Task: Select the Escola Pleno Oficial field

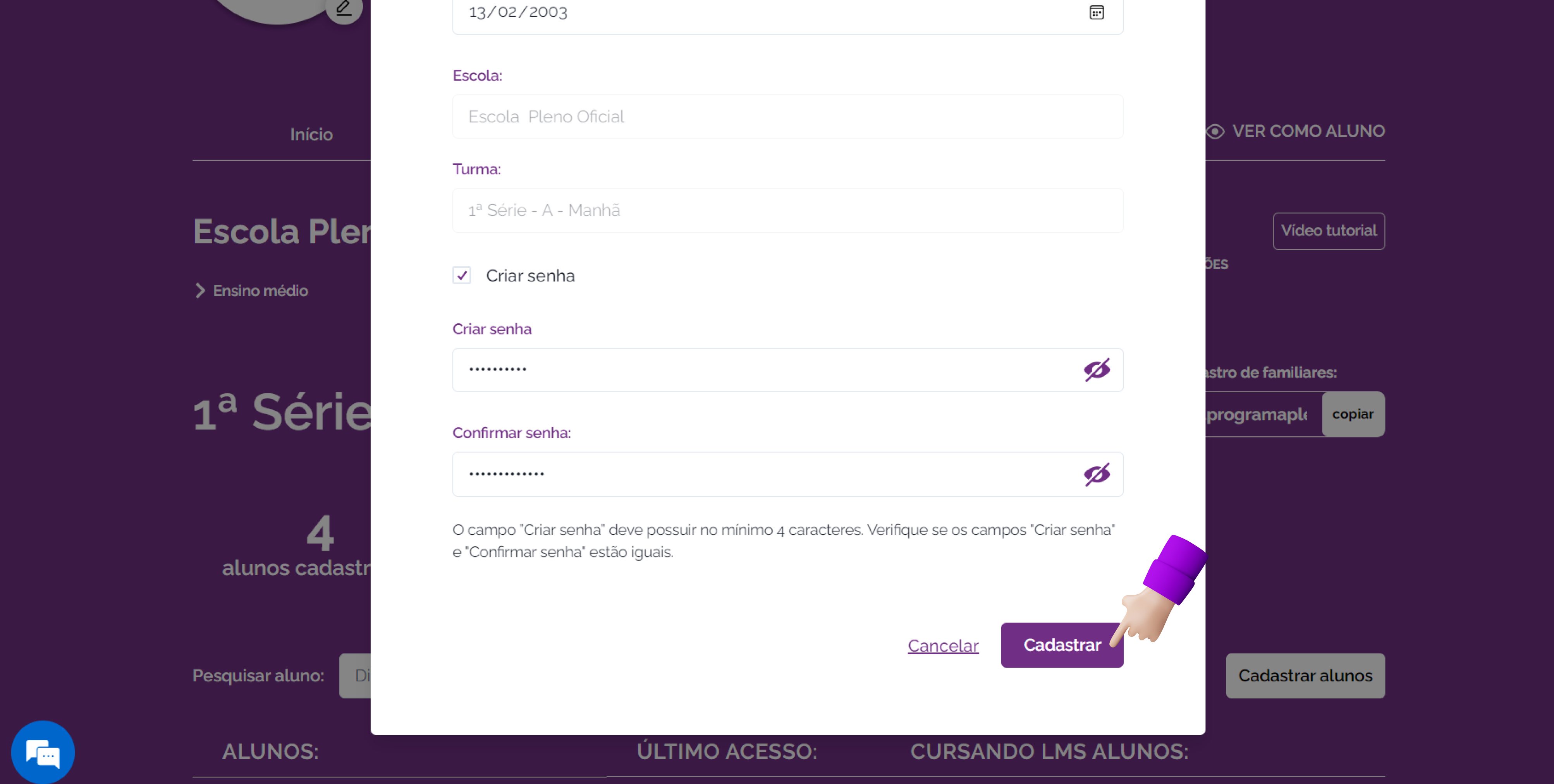Action: (x=787, y=117)
